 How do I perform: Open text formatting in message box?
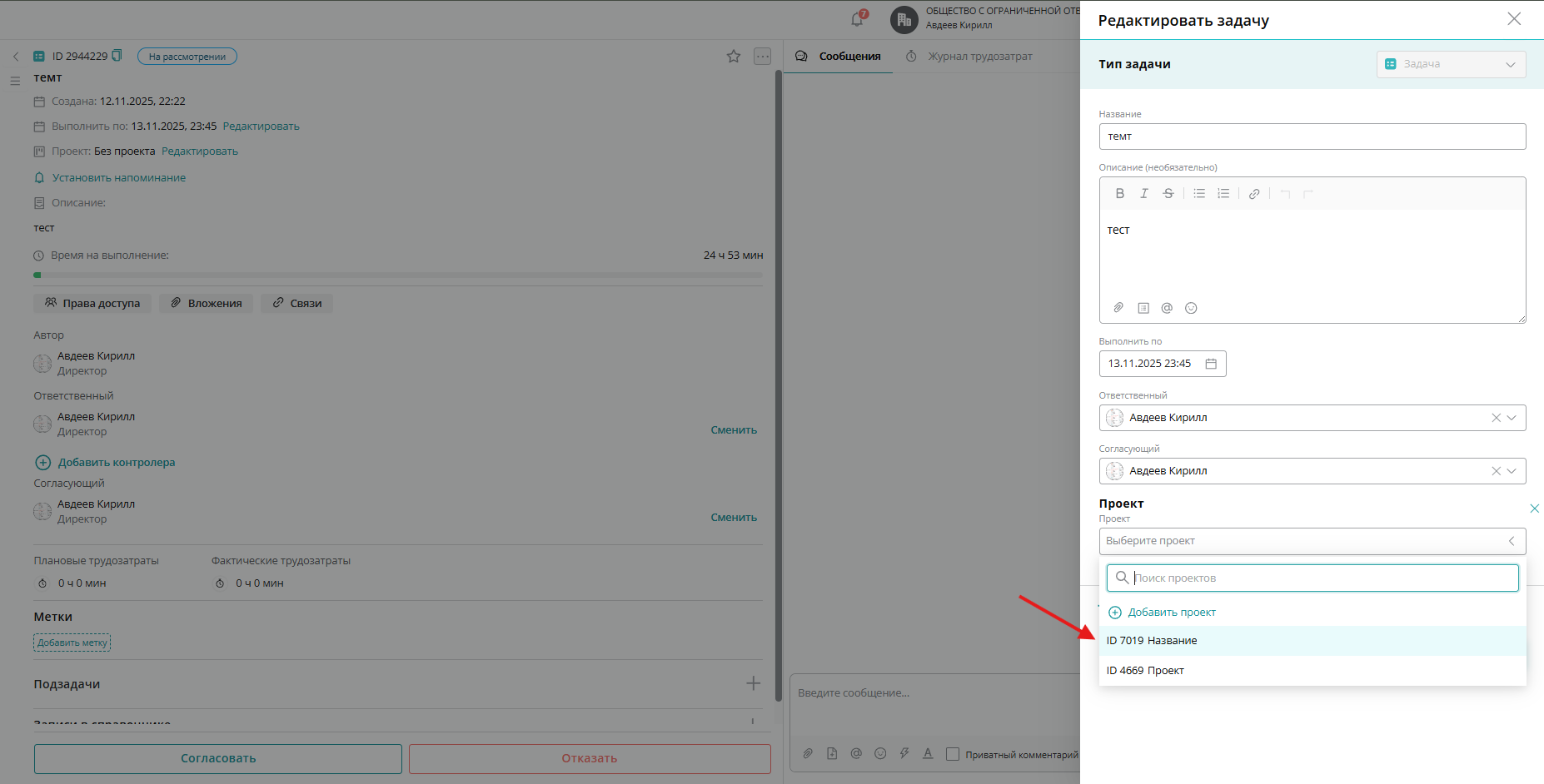click(928, 753)
